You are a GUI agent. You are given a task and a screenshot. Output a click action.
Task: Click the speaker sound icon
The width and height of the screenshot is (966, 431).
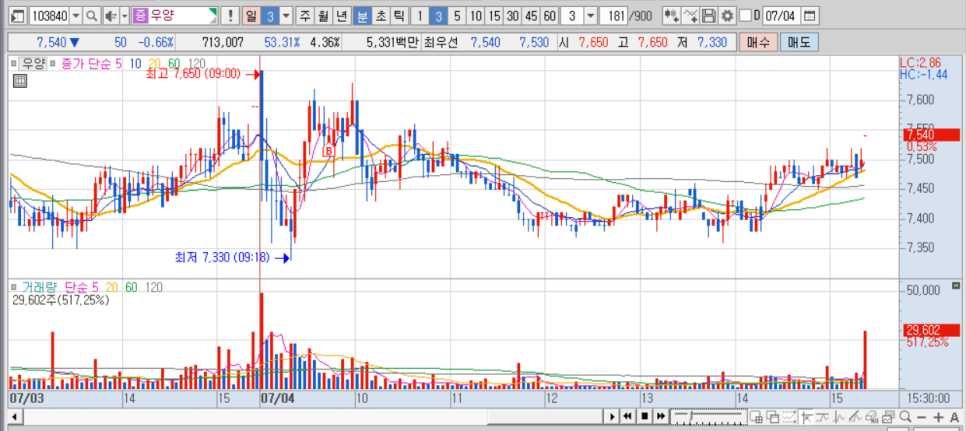(x=110, y=15)
